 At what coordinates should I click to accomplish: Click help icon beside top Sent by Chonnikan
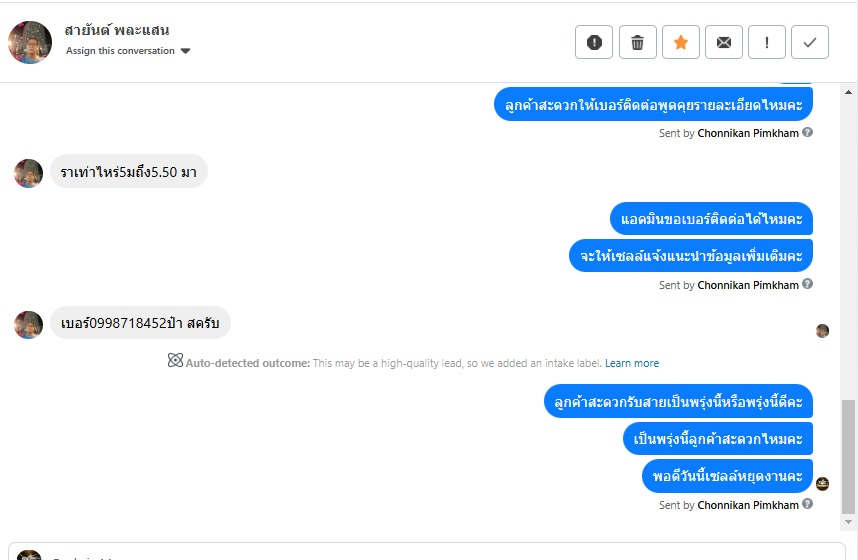(x=807, y=132)
